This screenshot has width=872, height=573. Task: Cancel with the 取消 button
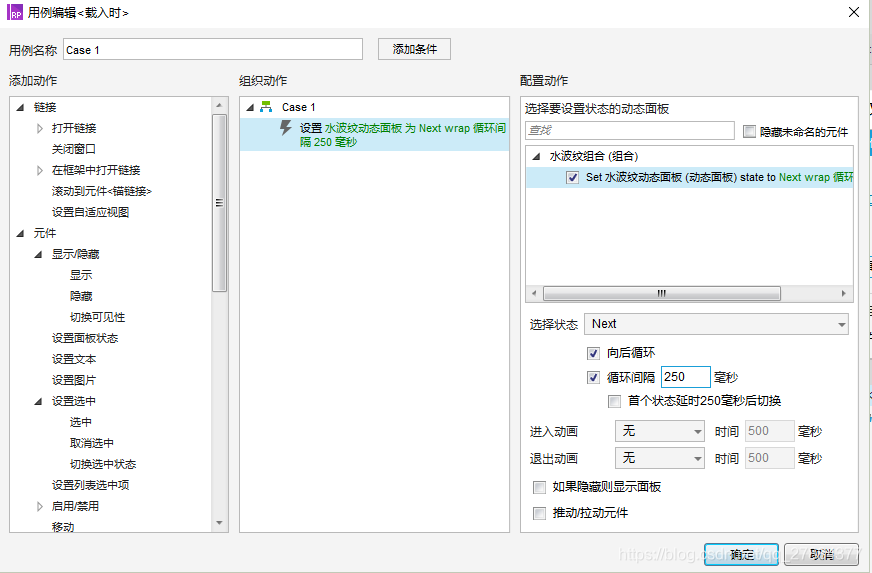821,554
